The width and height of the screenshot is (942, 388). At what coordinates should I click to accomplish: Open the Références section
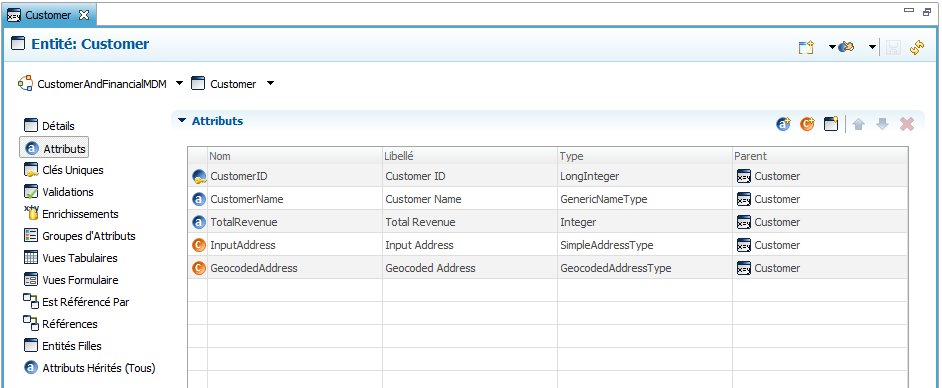point(70,324)
